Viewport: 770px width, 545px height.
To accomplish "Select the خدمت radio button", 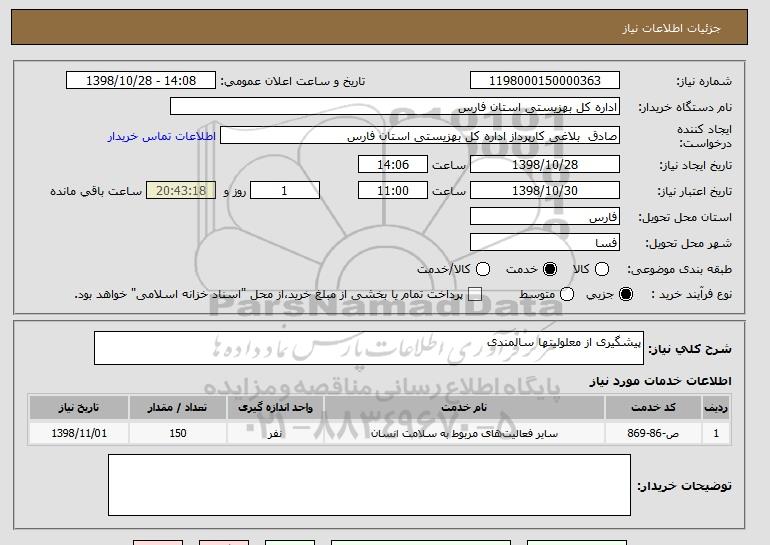I will [x=550, y=269].
